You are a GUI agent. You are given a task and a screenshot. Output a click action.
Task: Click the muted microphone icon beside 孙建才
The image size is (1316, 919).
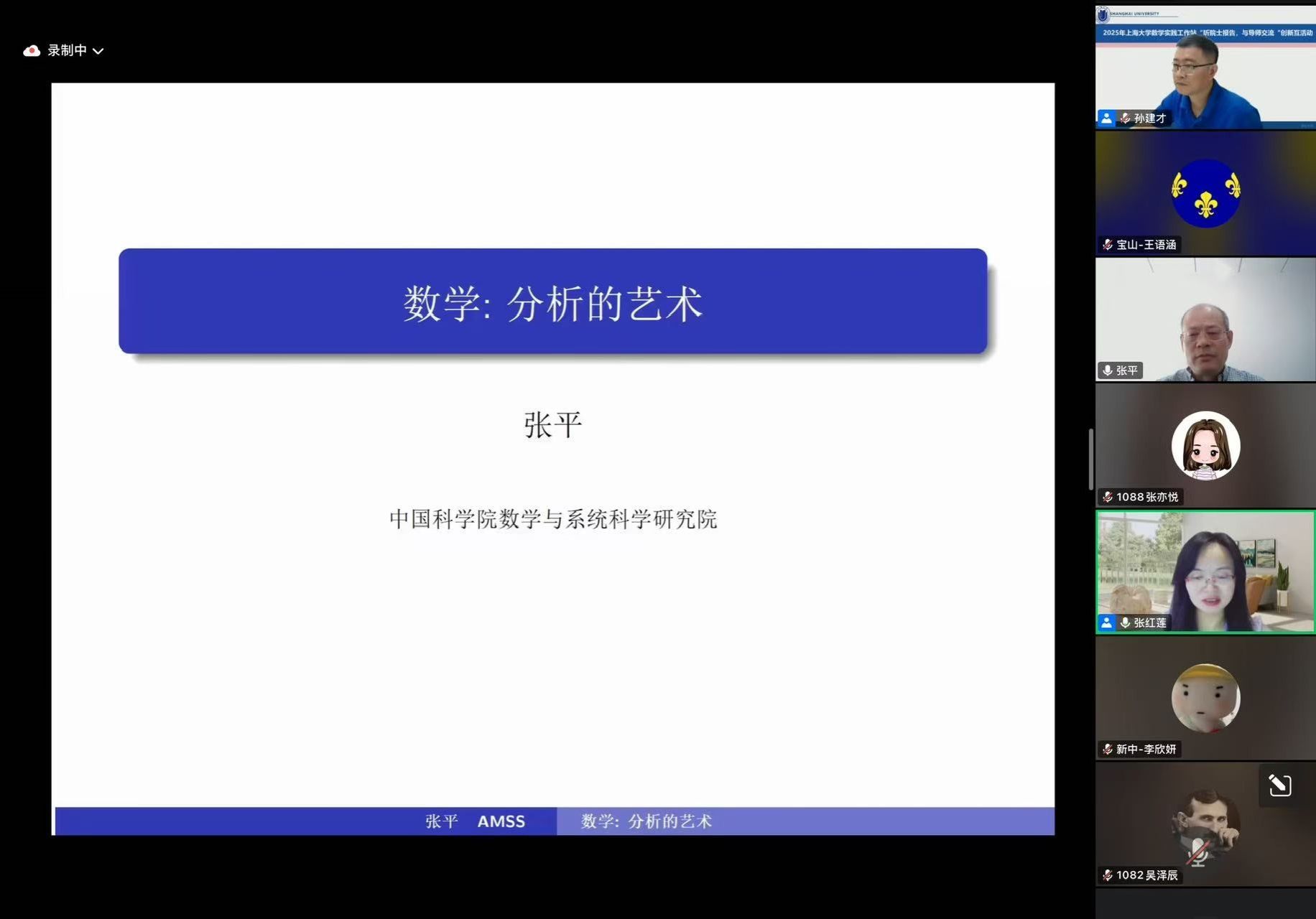pyautogui.click(x=1125, y=118)
